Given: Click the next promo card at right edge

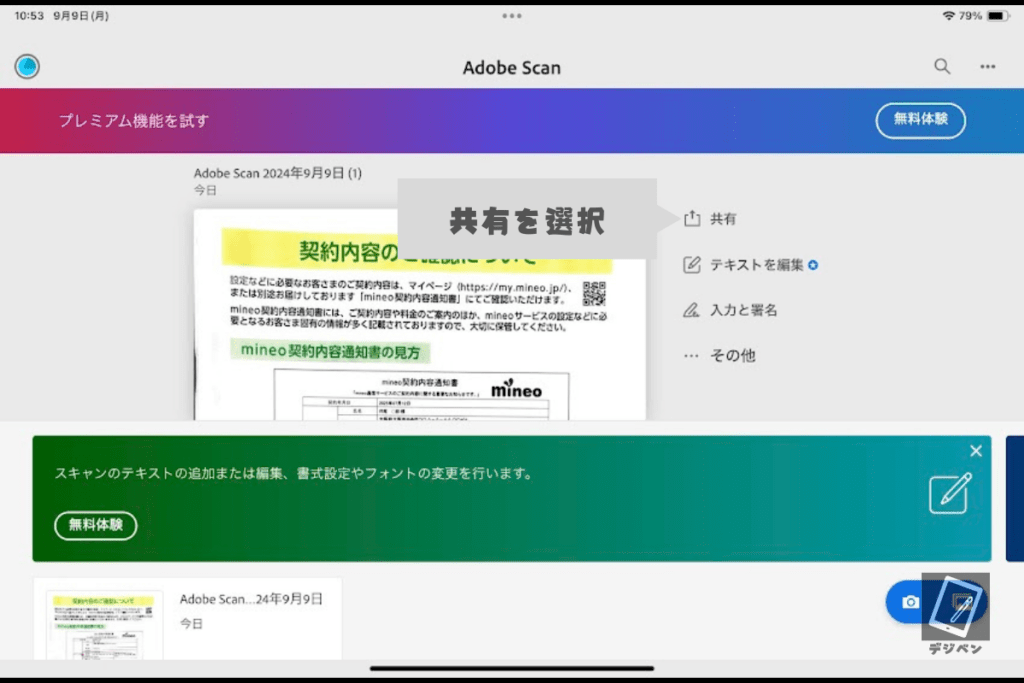Looking at the screenshot, I should [1015, 498].
